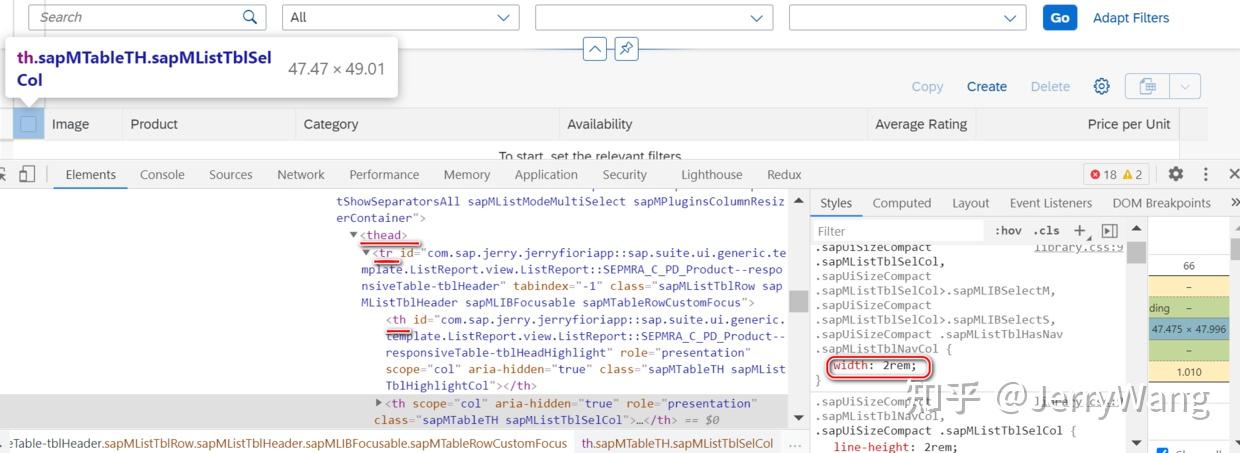Click the Average Rating column header
The height and width of the screenshot is (453, 1240).
921,124
